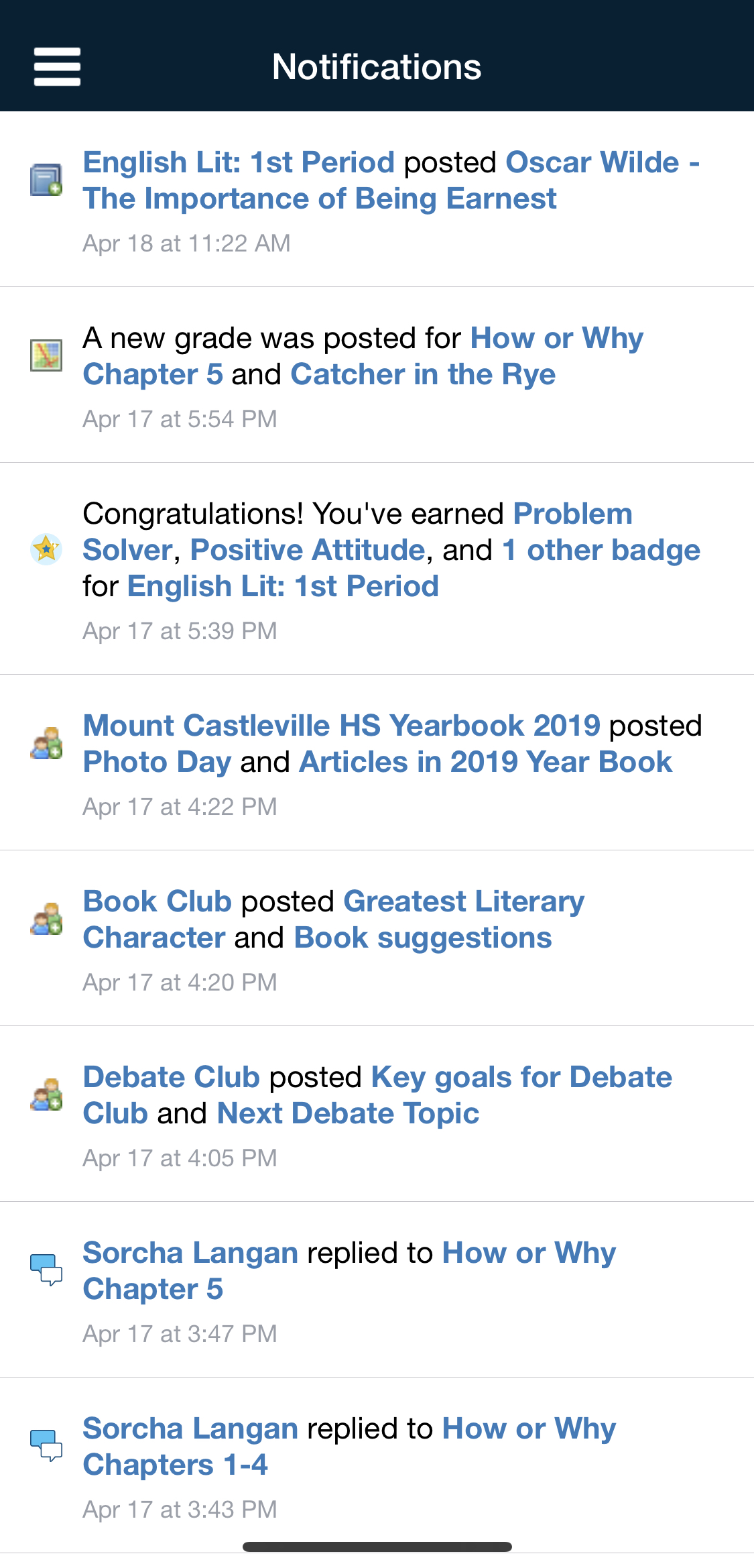Open the hamburger navigation menu

(57, 66)
